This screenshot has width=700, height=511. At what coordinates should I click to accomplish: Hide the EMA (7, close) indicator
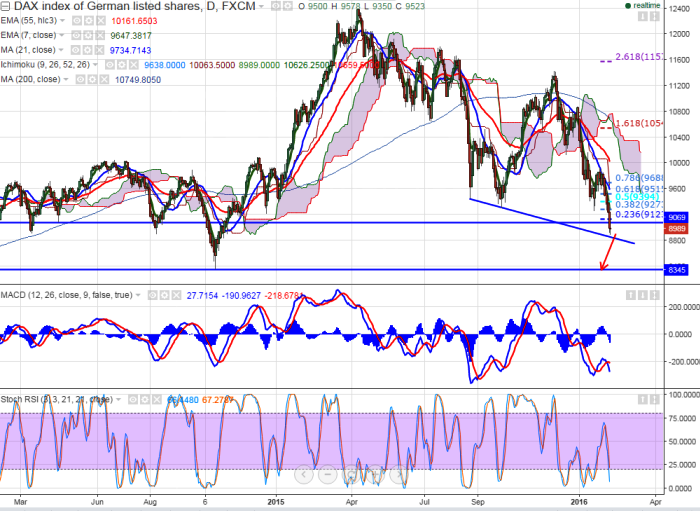tap(77, 35)
